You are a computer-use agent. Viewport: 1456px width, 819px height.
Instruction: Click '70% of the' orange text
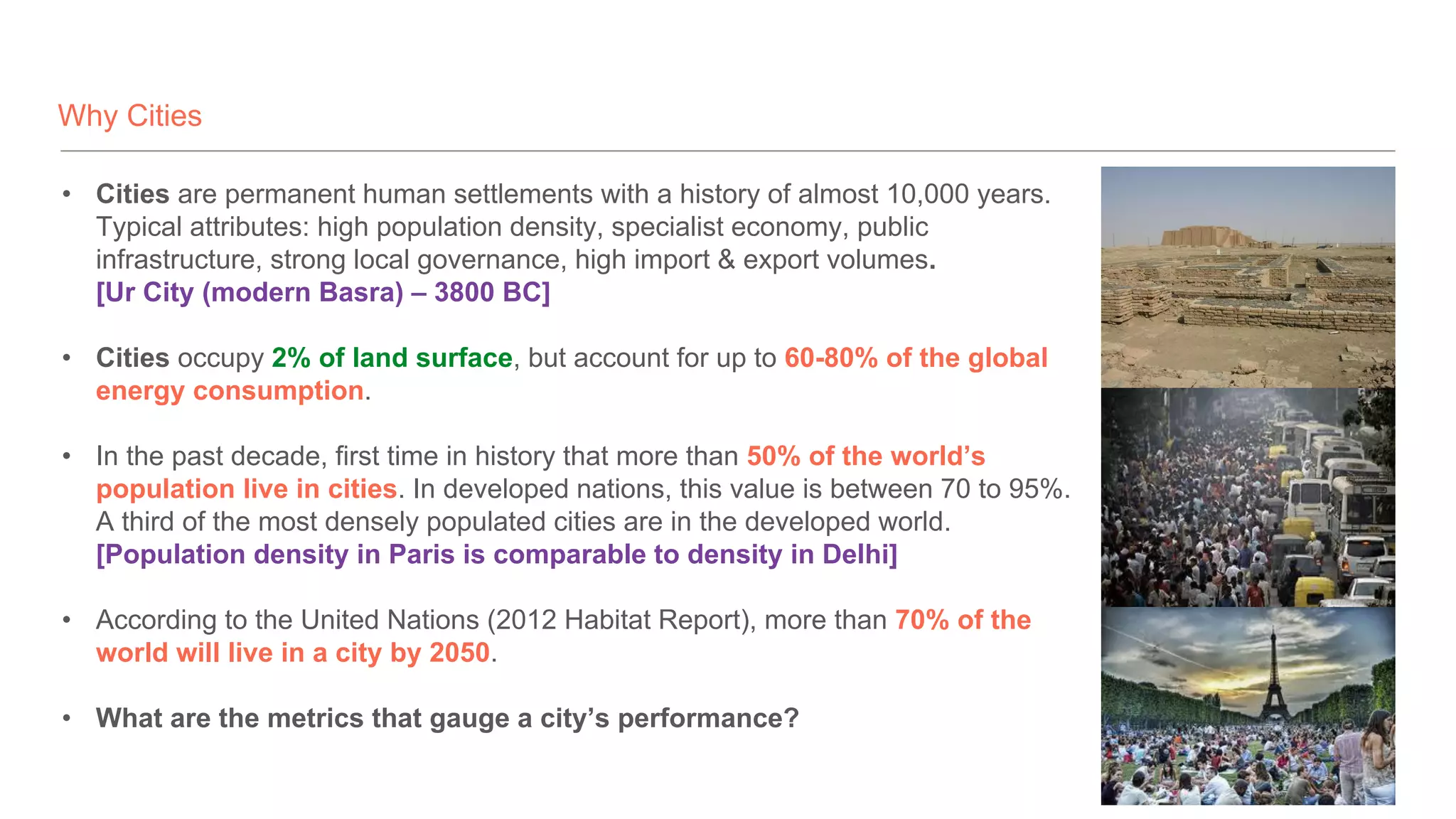point(963,620)
